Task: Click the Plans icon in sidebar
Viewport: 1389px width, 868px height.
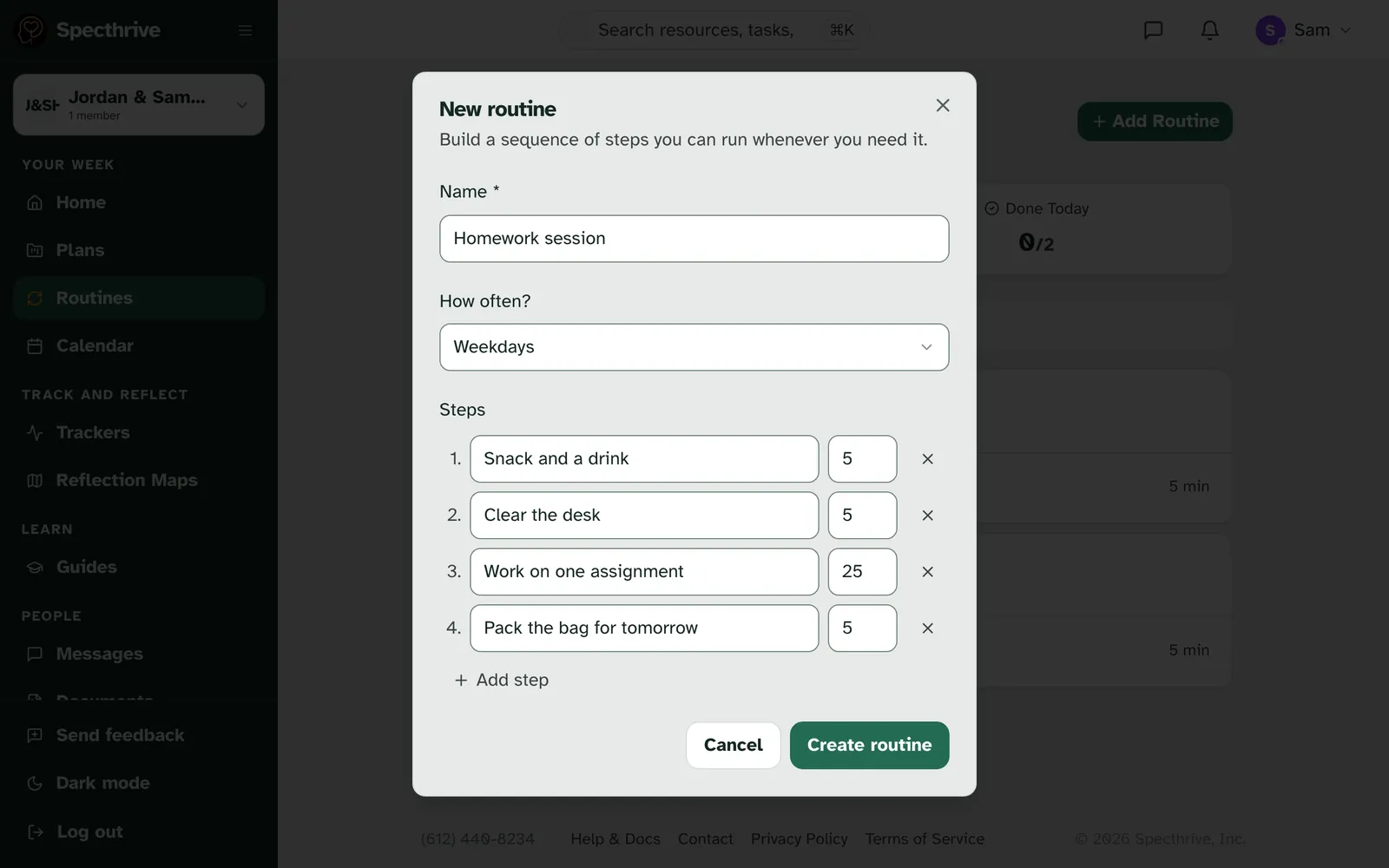Action: [x=35, y=250]
